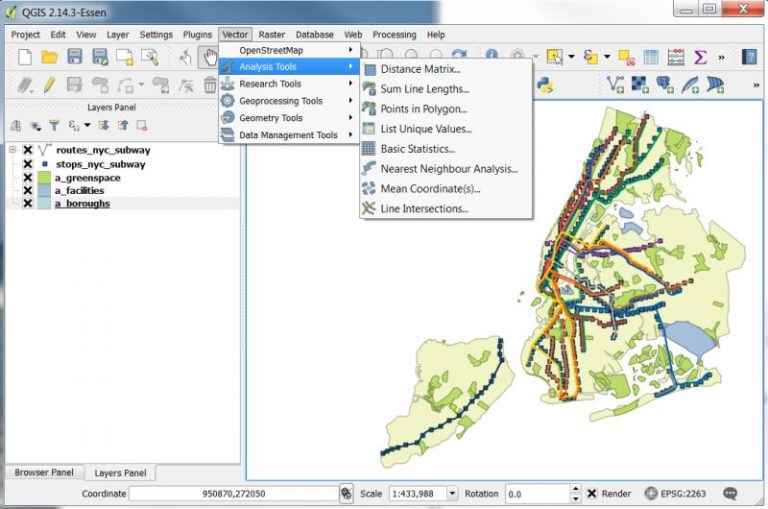
Task: Open the messages log speech bubble
Action: tap(731, 493)
